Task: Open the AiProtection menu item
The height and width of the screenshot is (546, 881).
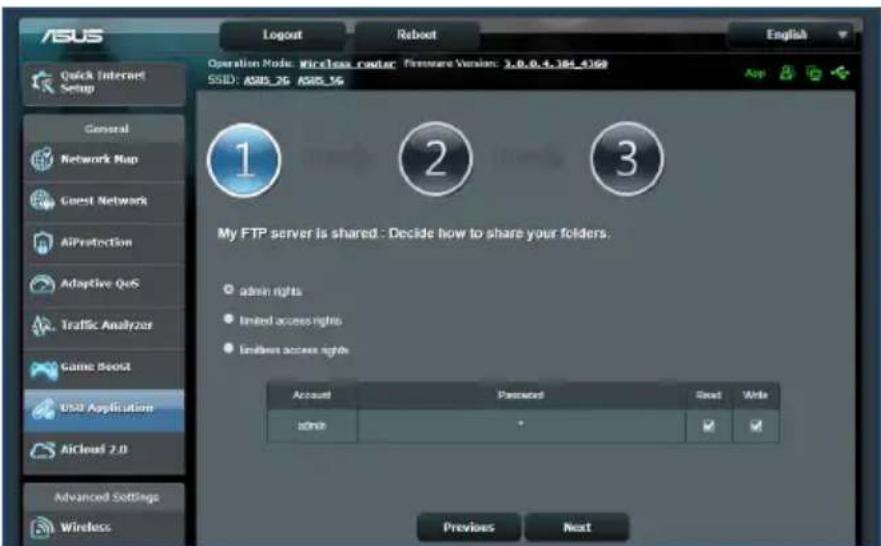Action: click(x=104, y=243)
